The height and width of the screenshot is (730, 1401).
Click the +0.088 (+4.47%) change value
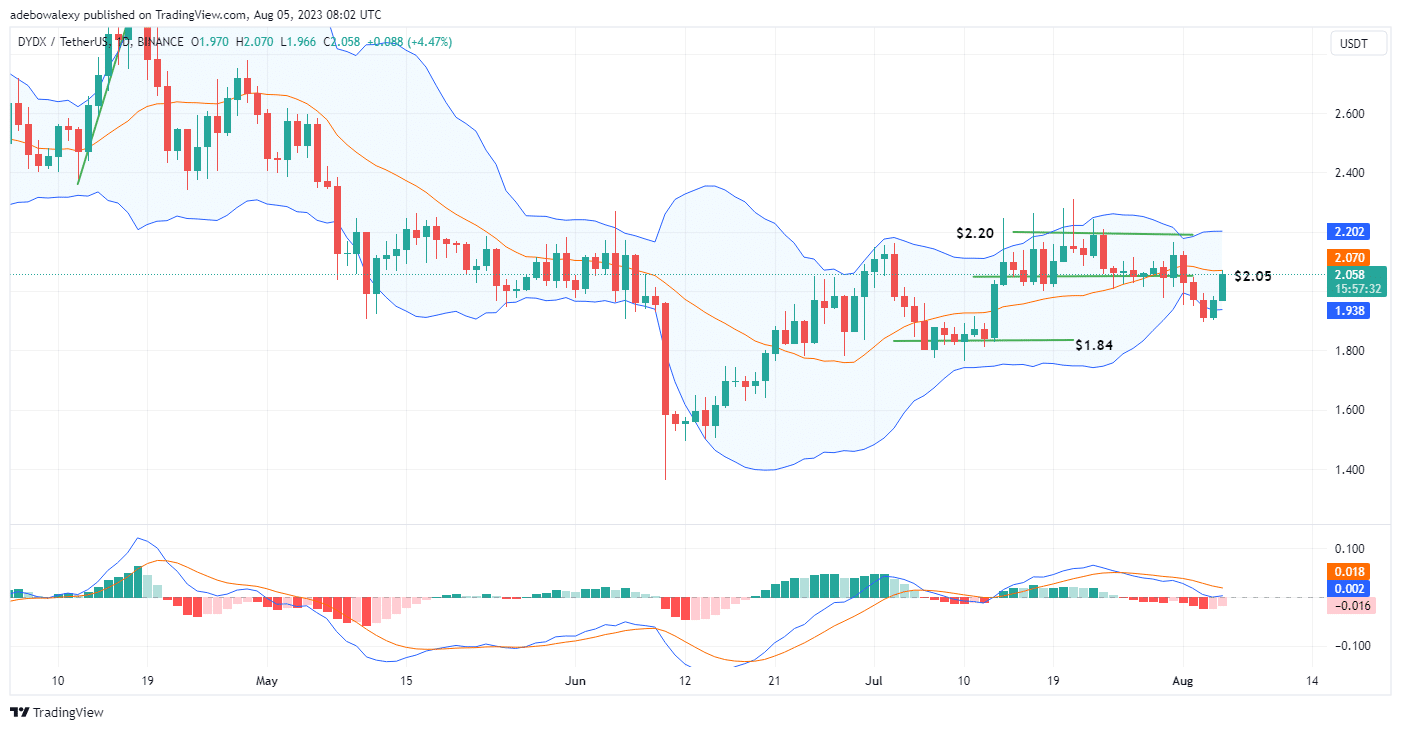(409, 42)
